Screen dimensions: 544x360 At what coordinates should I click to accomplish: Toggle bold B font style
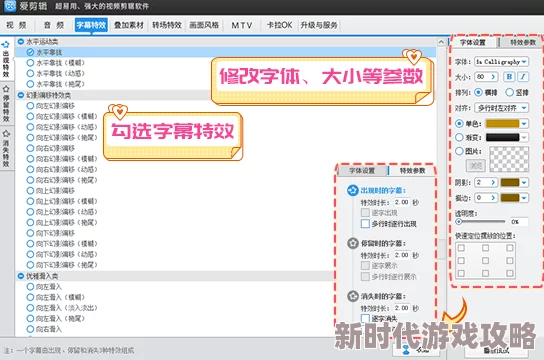(x=509, y=77)
